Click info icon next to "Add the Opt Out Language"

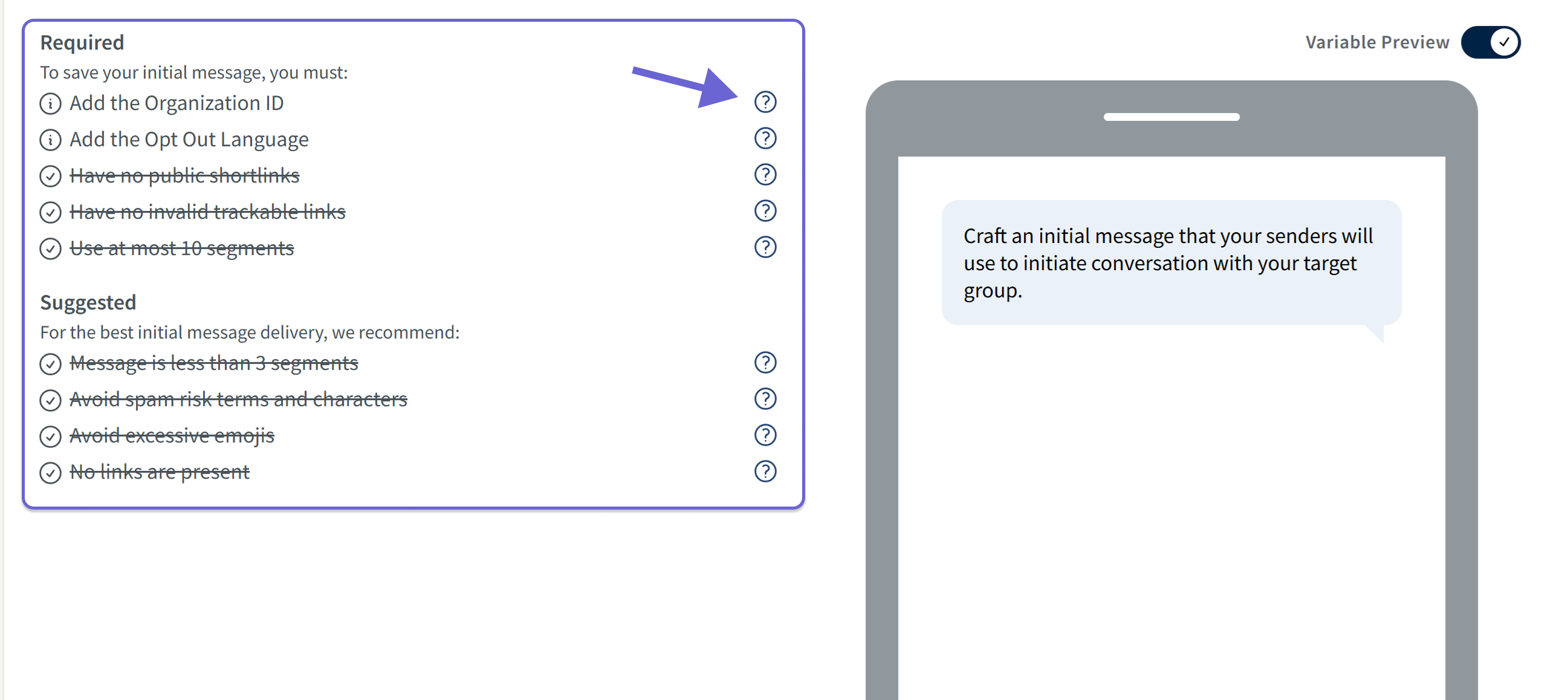point(50,140)
